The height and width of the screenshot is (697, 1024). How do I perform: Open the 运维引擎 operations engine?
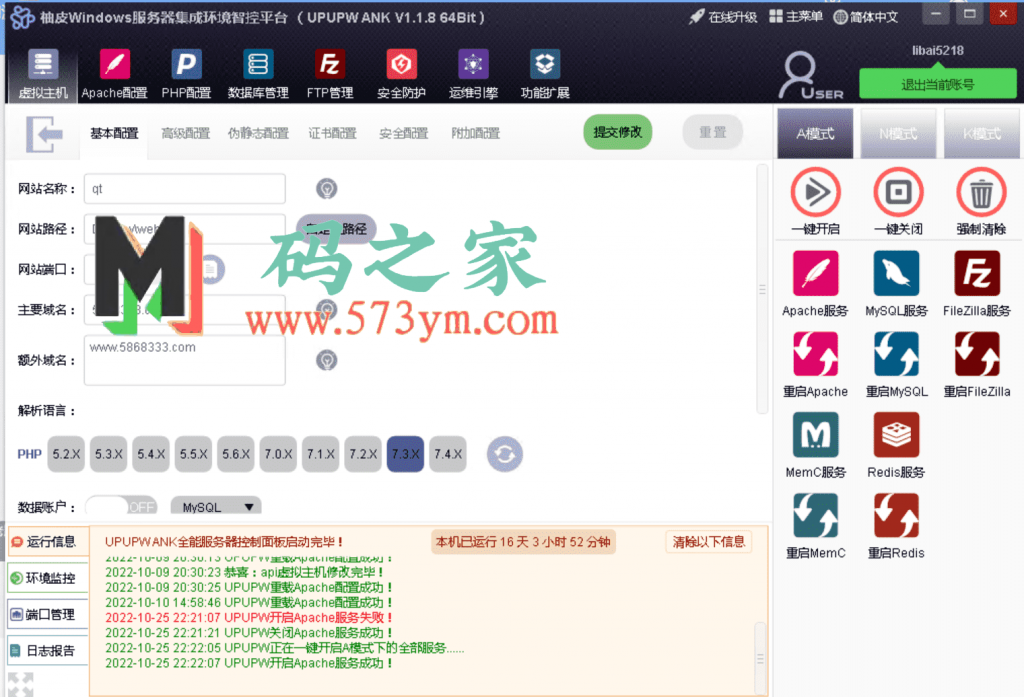click(473, 74)
